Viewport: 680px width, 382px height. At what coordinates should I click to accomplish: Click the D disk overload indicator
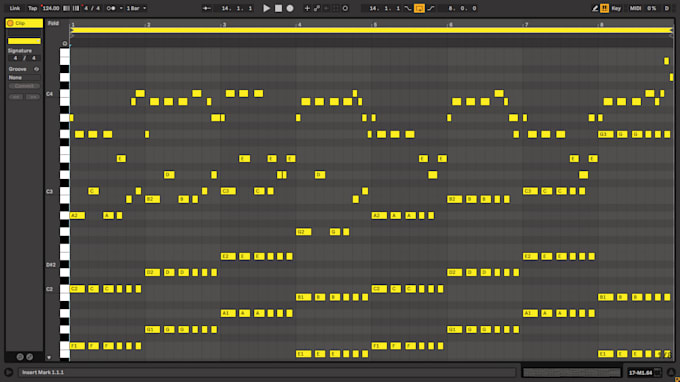(667, 8)
